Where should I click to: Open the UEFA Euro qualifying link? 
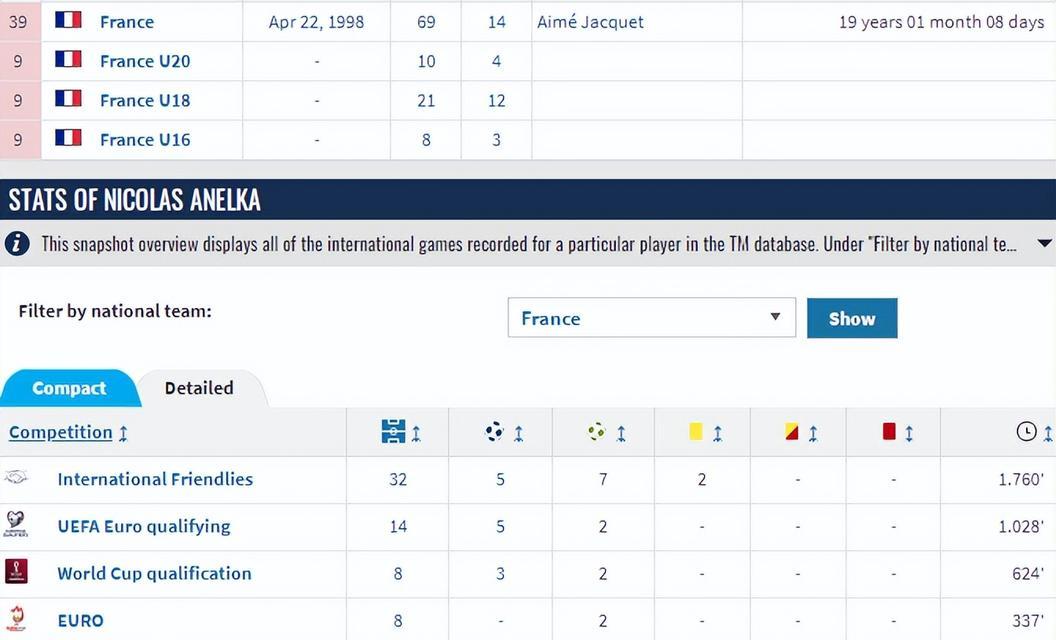point(143,526)
